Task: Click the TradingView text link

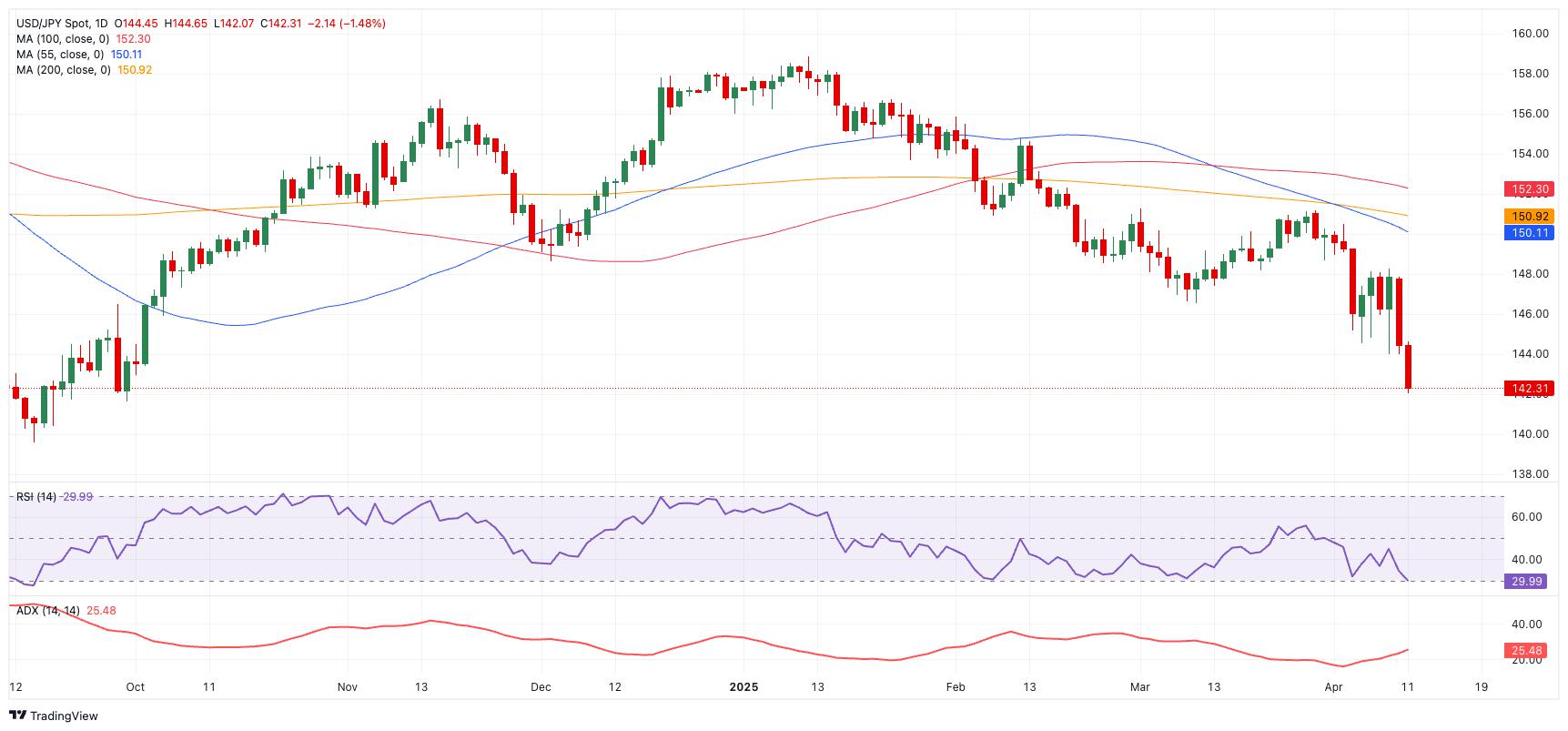Action: tap(64, 716)
